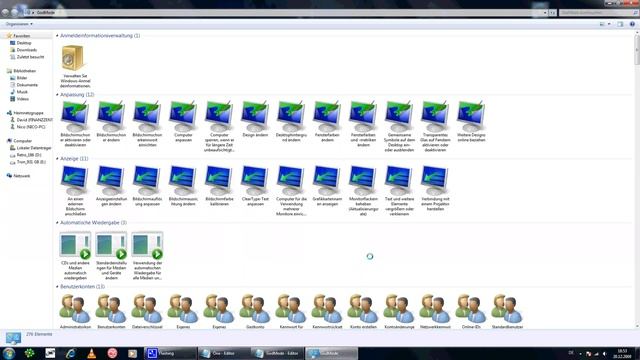
Task: Select Bibliotheken in the navigation pane
Action: [24, 71]
